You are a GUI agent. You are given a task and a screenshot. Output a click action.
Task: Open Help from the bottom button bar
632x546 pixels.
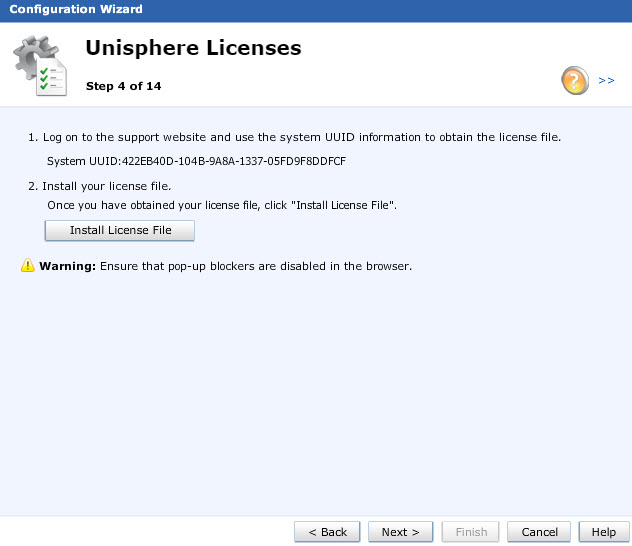pos(604,532)
